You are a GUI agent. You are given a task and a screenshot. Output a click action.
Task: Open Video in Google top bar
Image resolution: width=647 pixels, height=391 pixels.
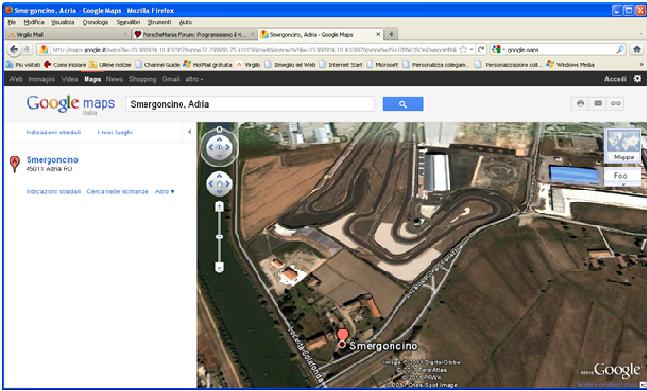(69, 79)
